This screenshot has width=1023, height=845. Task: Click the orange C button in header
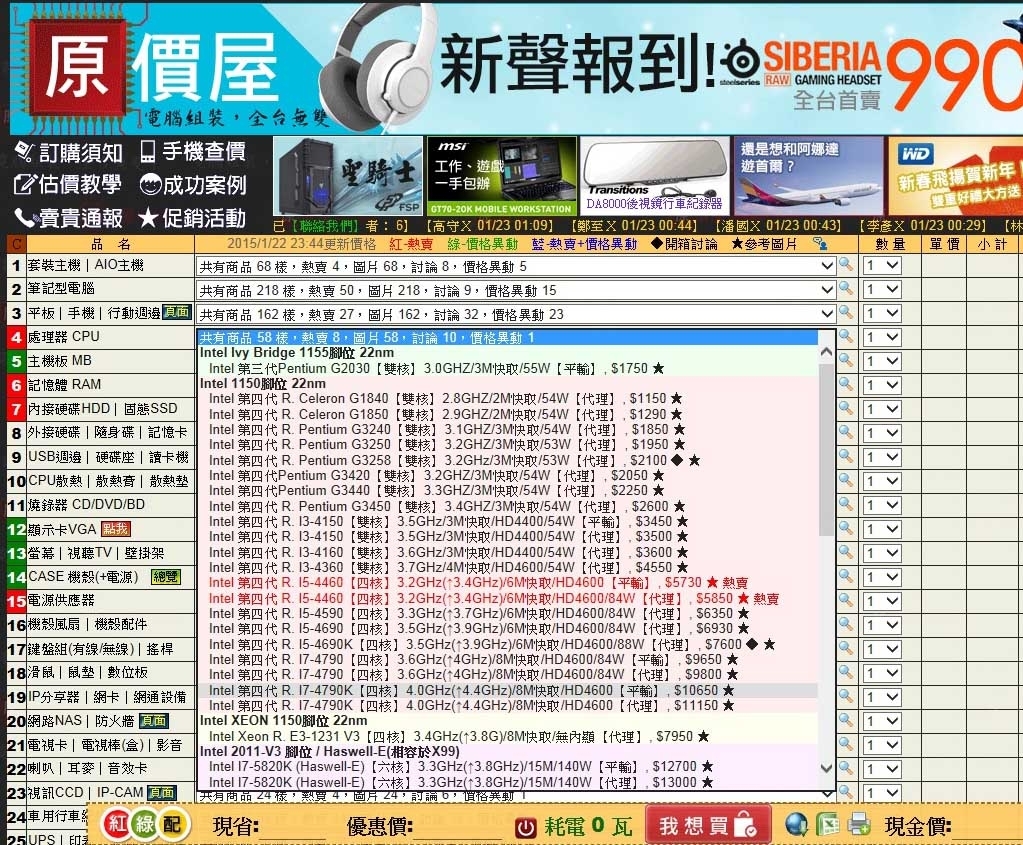(16, 245)
